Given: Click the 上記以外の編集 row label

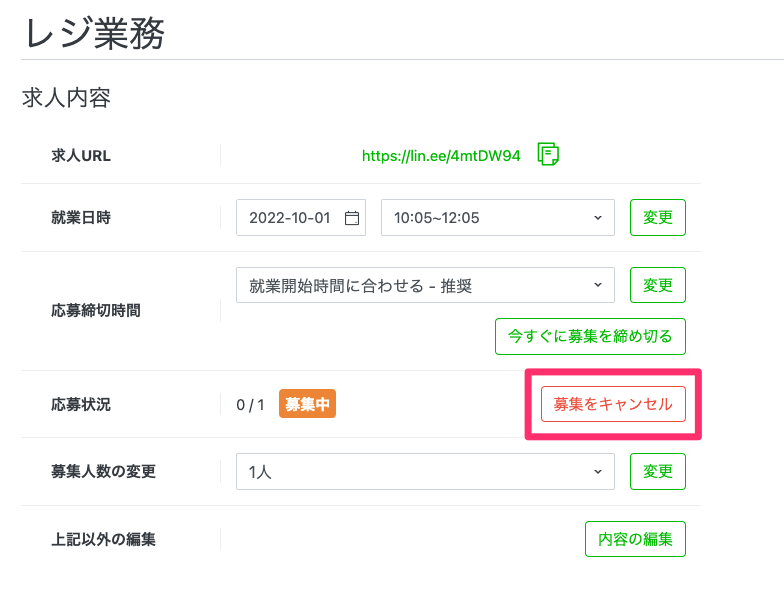Looking at the screenshot, I should click(104, 539).
